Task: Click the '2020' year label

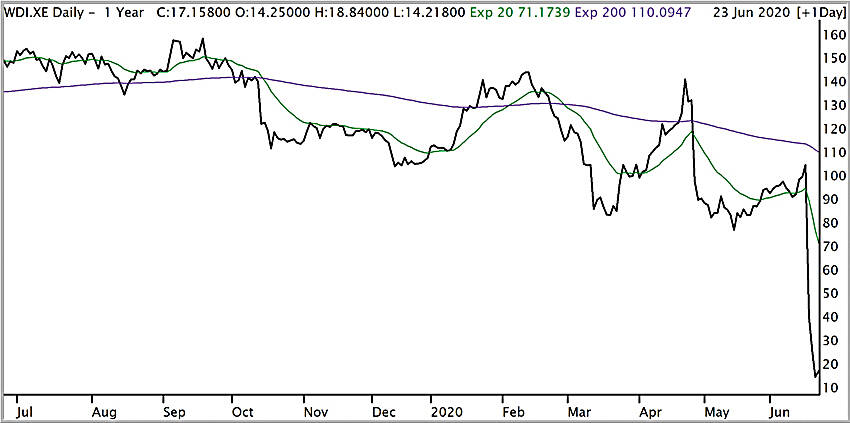Action: point(446,412)
